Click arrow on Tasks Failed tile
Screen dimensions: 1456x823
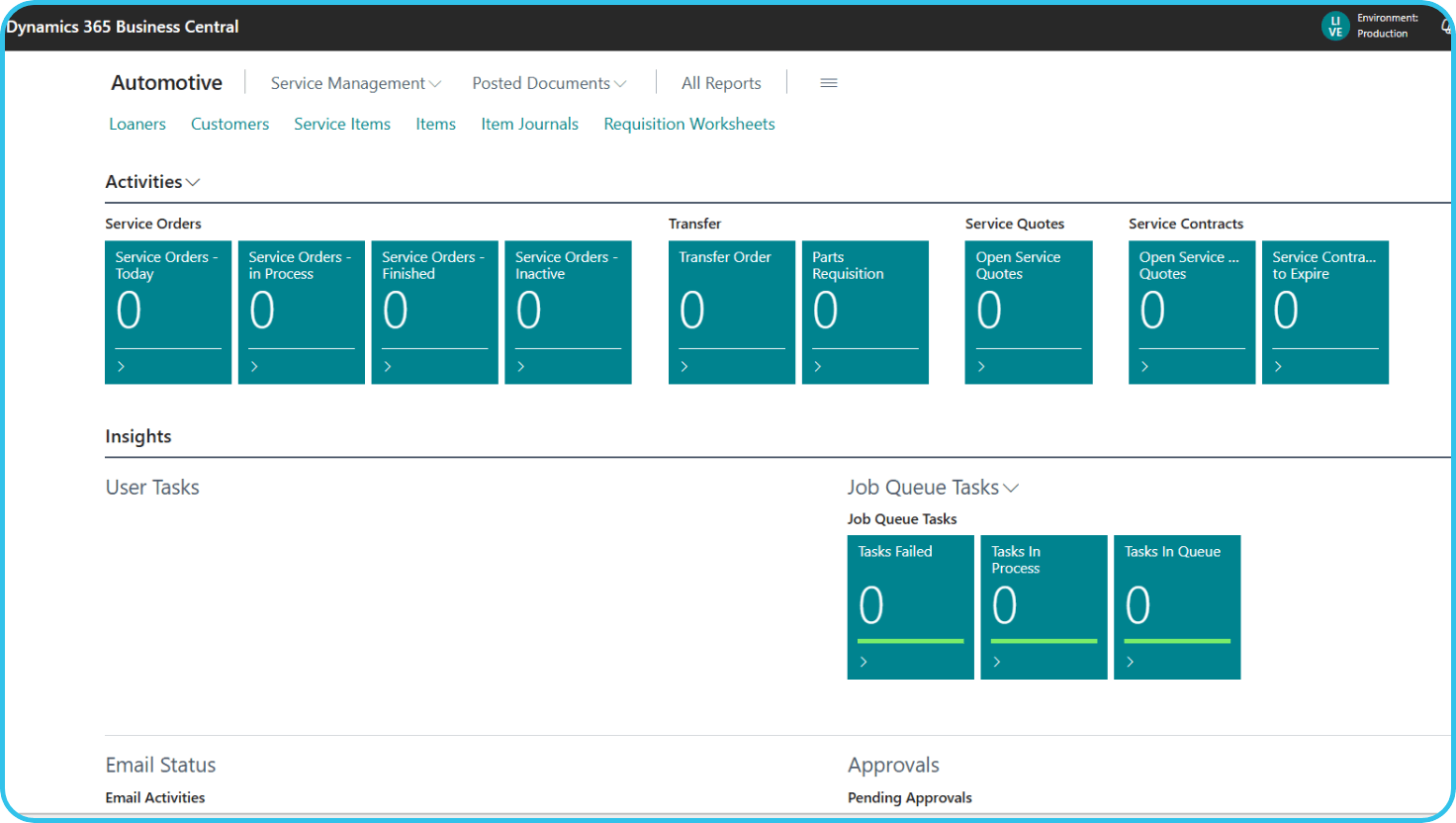864,662
